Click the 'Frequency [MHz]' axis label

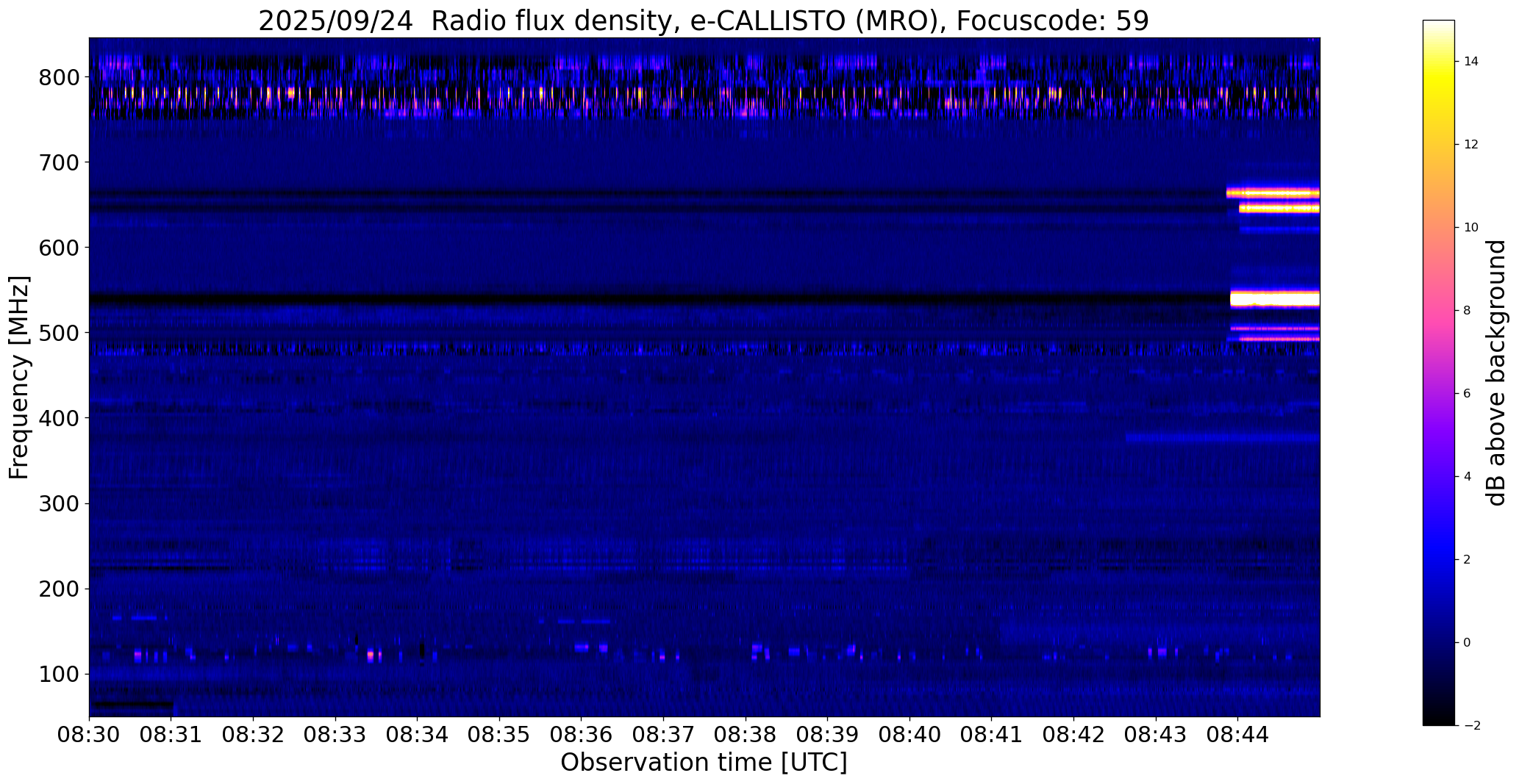point(20,378)
